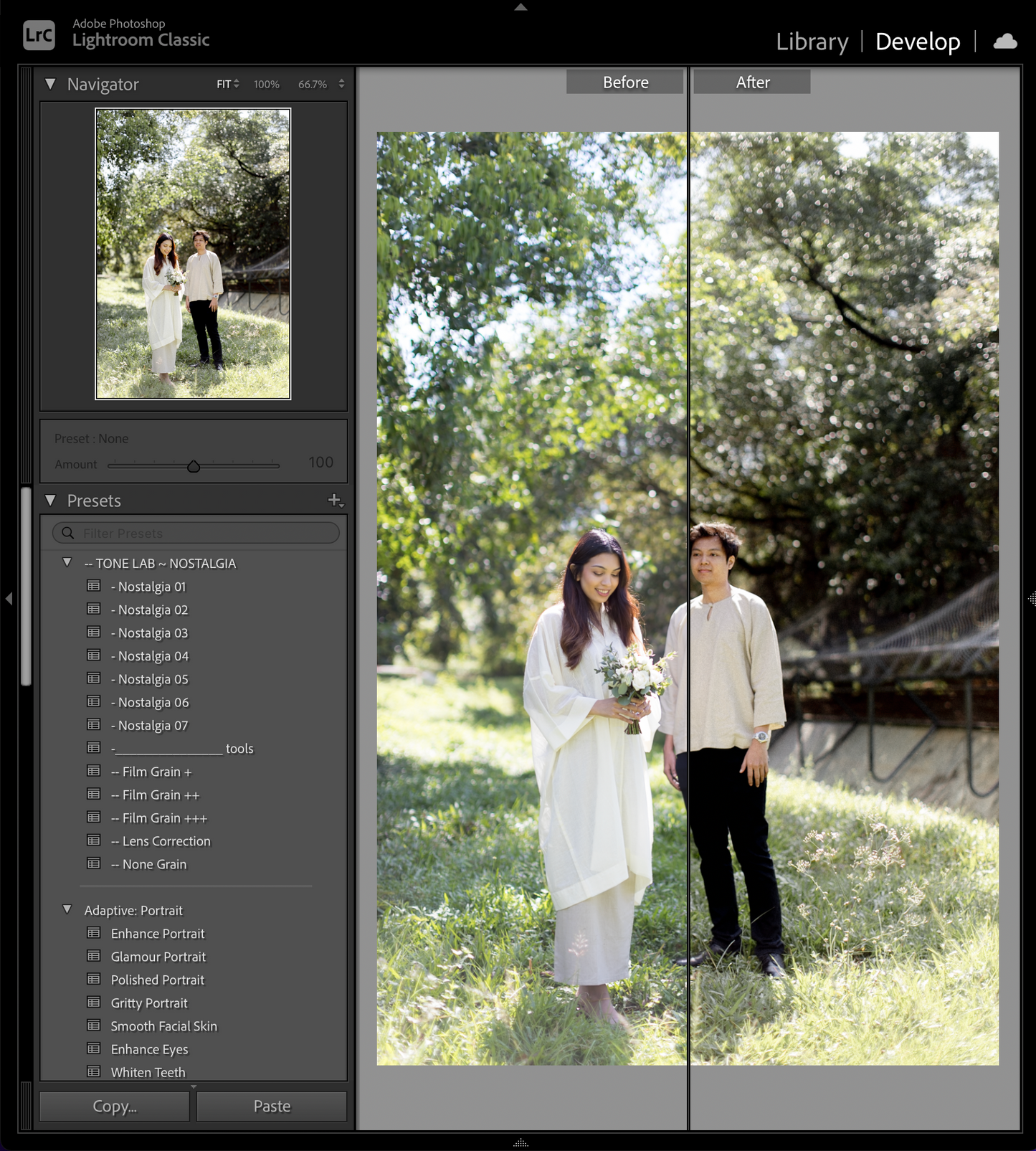Apply the Whiten Teeth preset
Screen dimensions: 1036x1151
coord(148,1072)
